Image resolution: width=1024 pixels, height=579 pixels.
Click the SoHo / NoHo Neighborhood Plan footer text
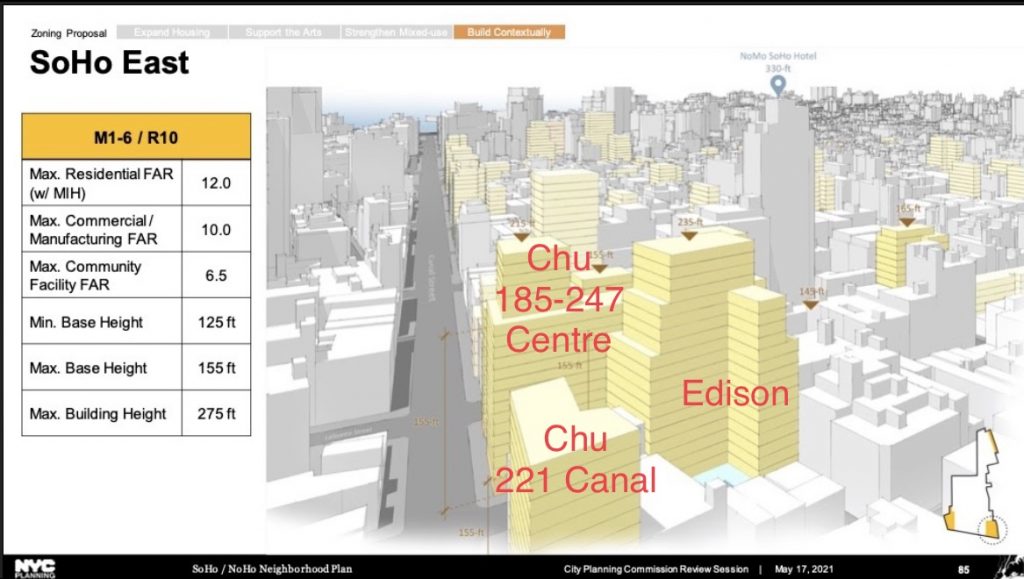point(272,568)
